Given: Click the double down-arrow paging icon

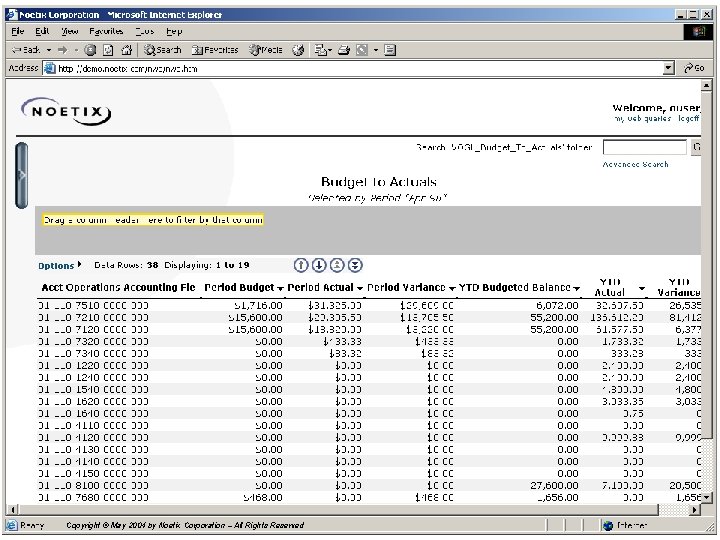Looking at the screenshot, I should tap(356, 265).
